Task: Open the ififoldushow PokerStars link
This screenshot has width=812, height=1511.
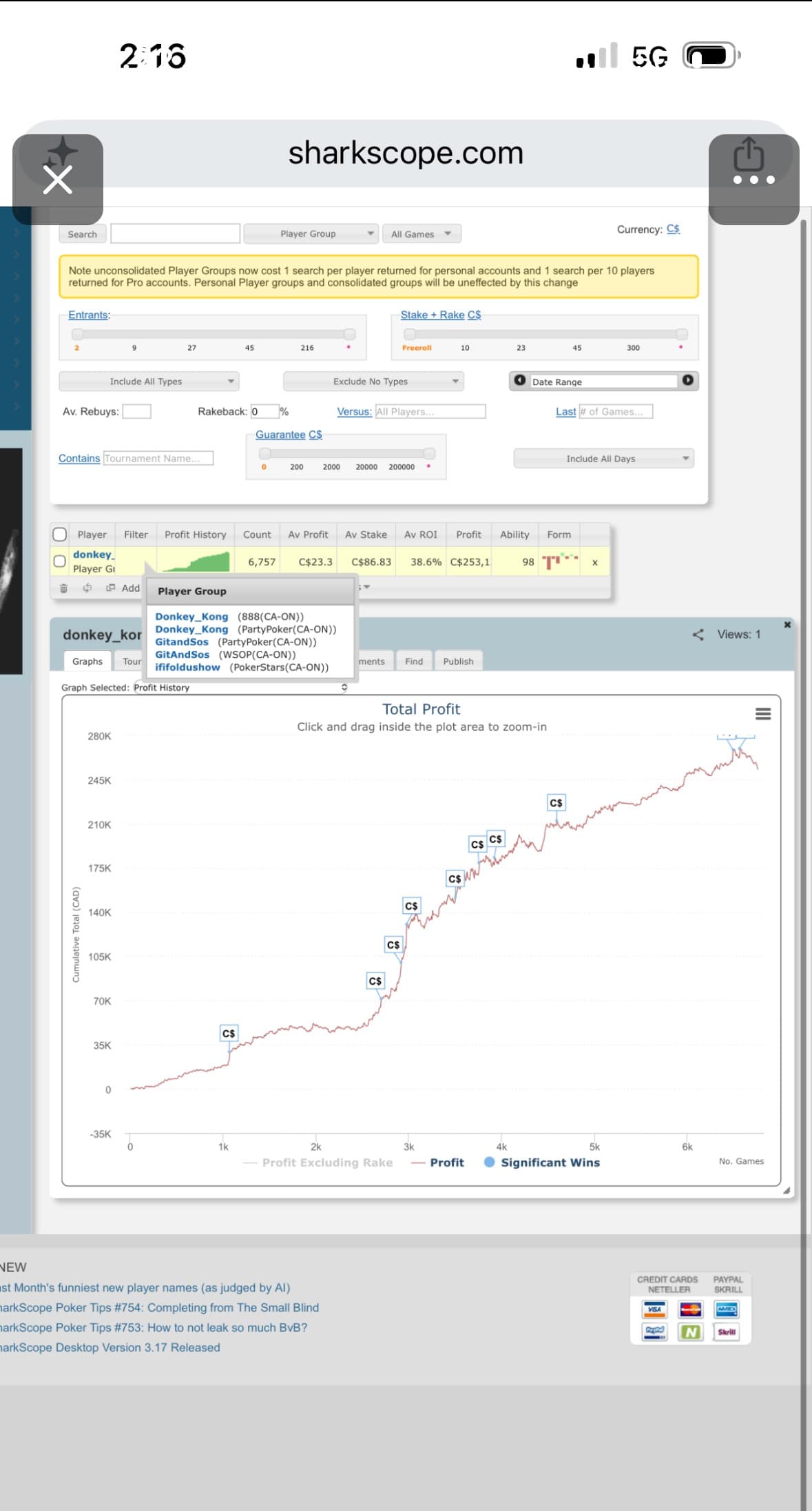Action: tap(187, 667)
